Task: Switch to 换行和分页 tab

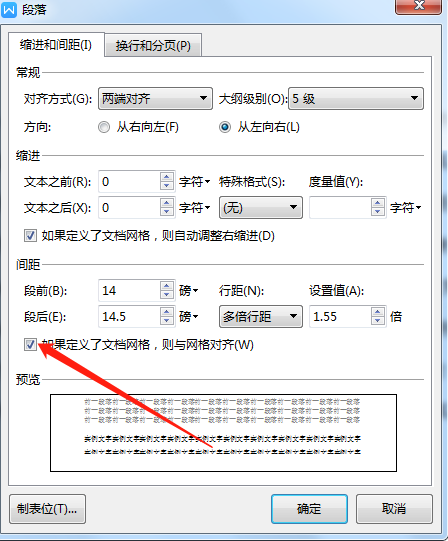Action: tap(153, 45)
